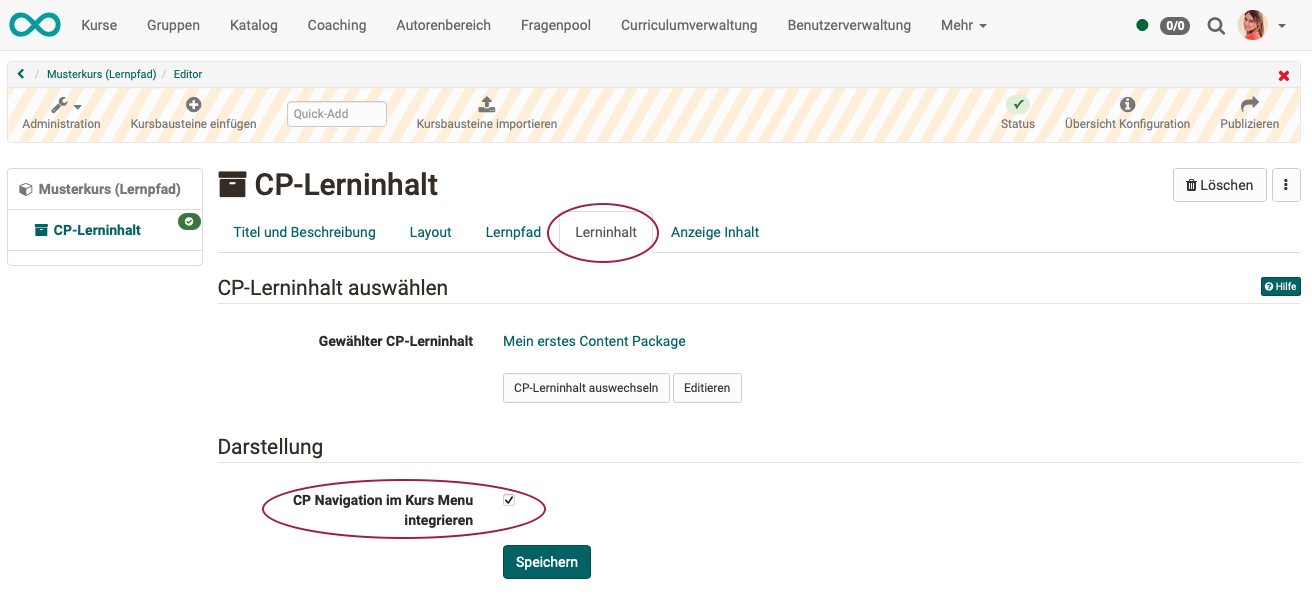Open the three-dot options menu
The height and width of the screenshot is (603, 1312).
tap(1287, 185)
